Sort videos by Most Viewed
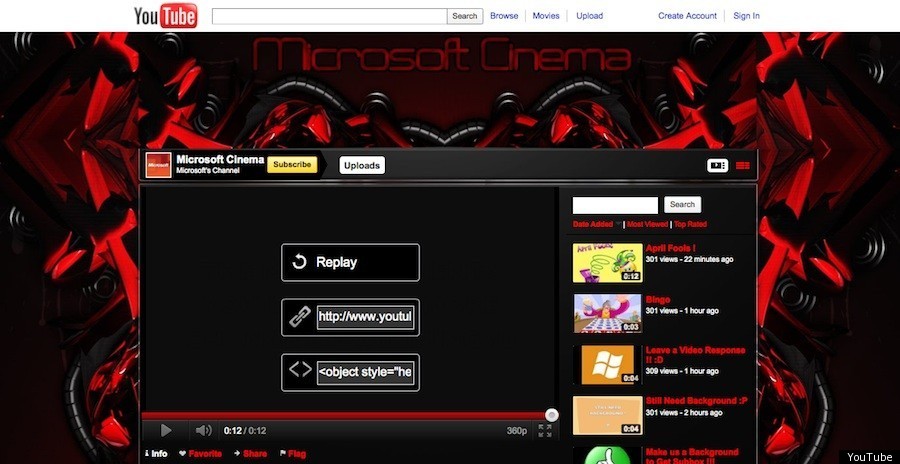Screen dimensions: 900x464 647,224
